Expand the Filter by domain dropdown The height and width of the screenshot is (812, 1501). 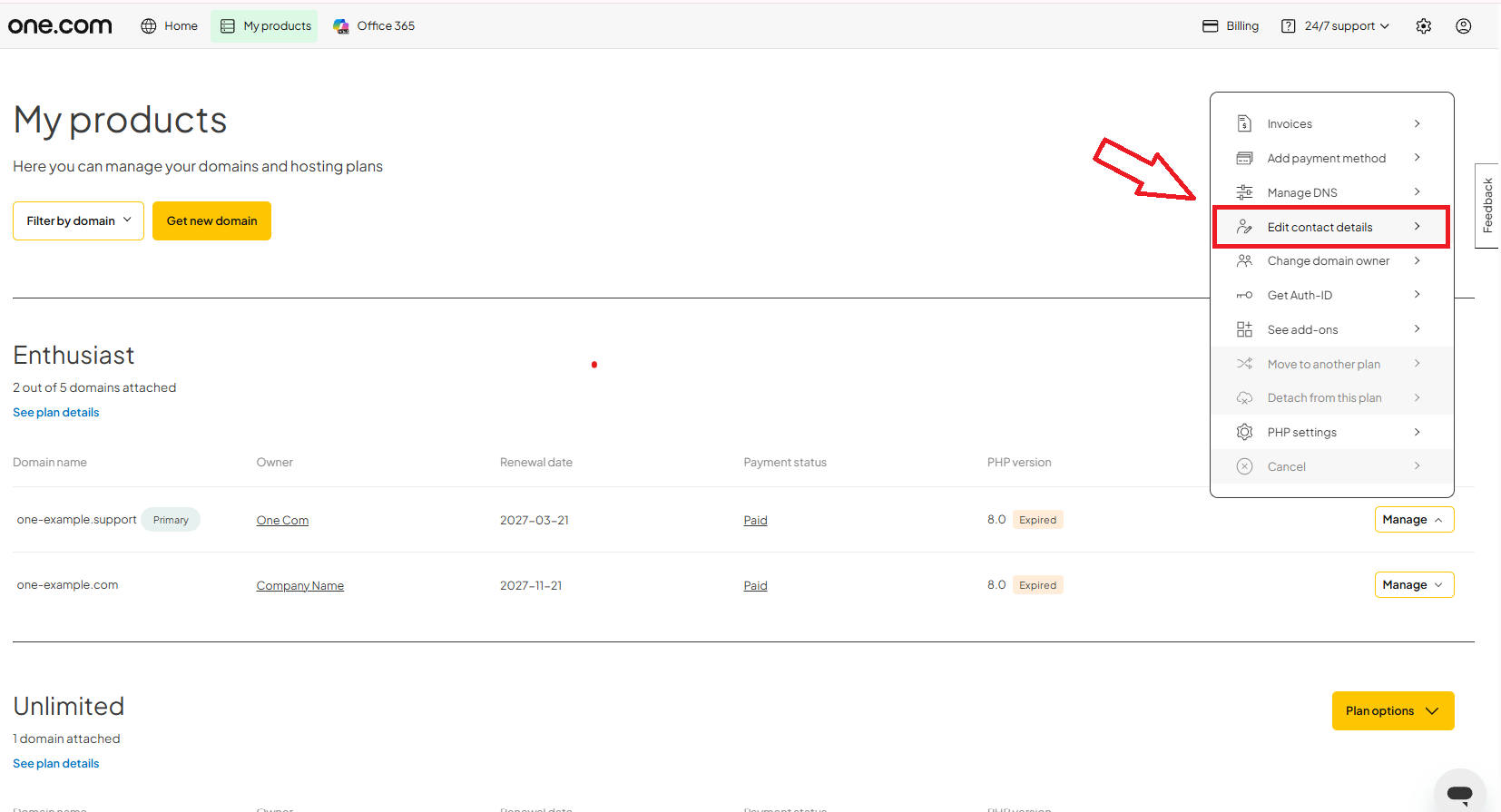[x=78, y=220]
